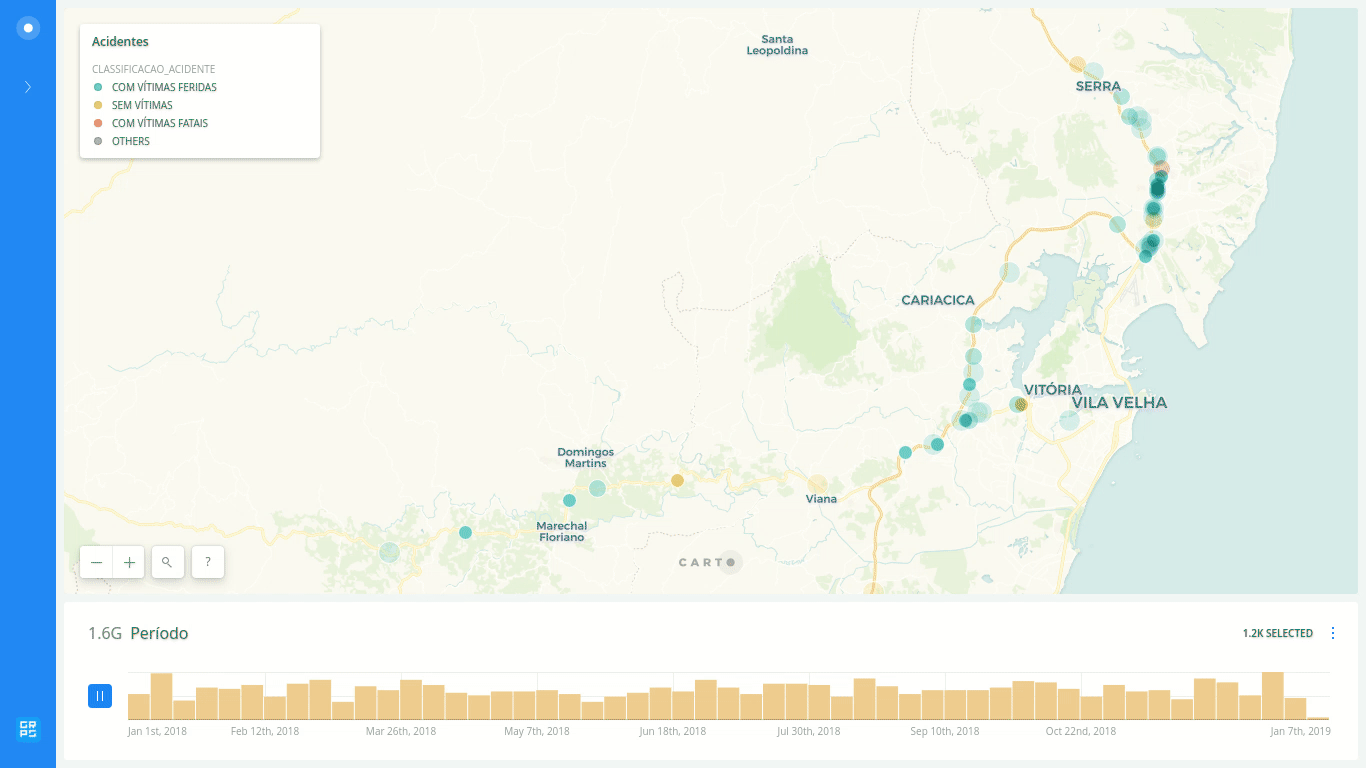Open the map search magnifier tool

tap(167, 562)
